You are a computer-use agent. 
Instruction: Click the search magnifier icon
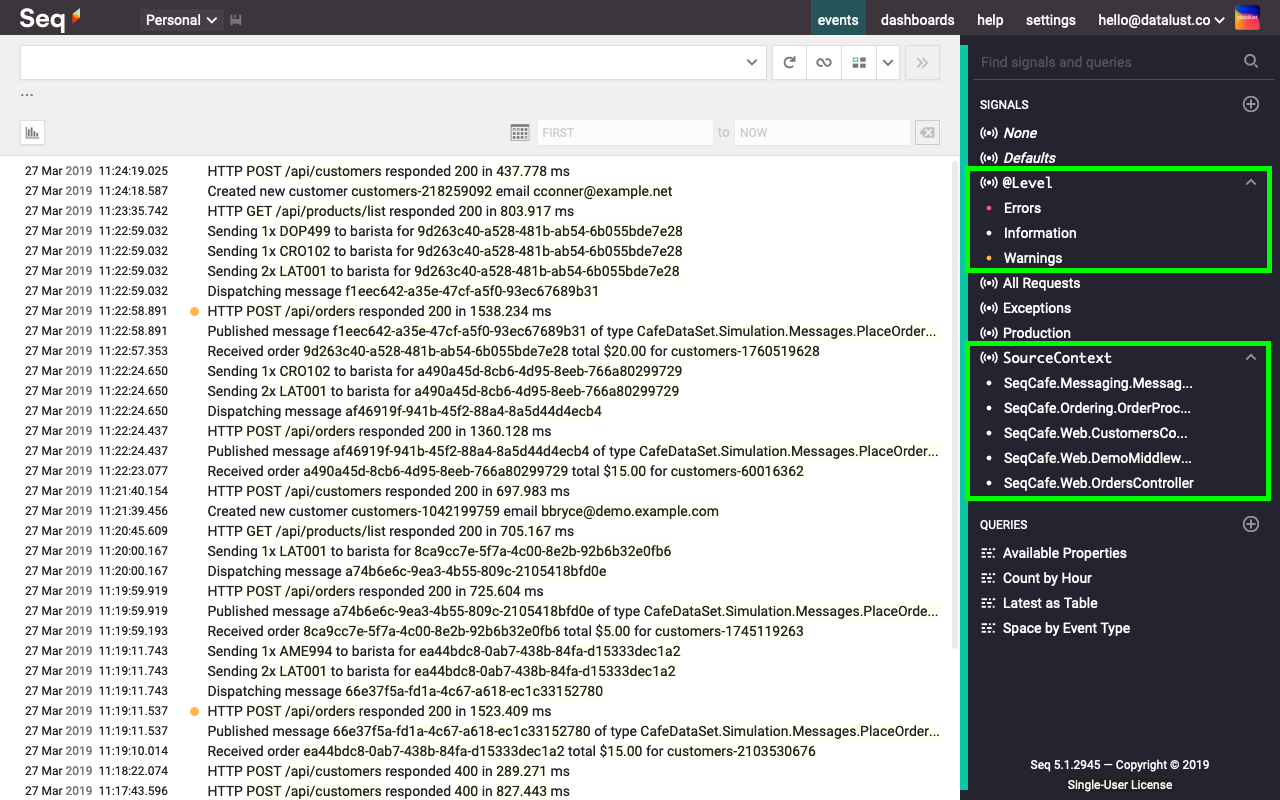click(x=1251, y=62)
